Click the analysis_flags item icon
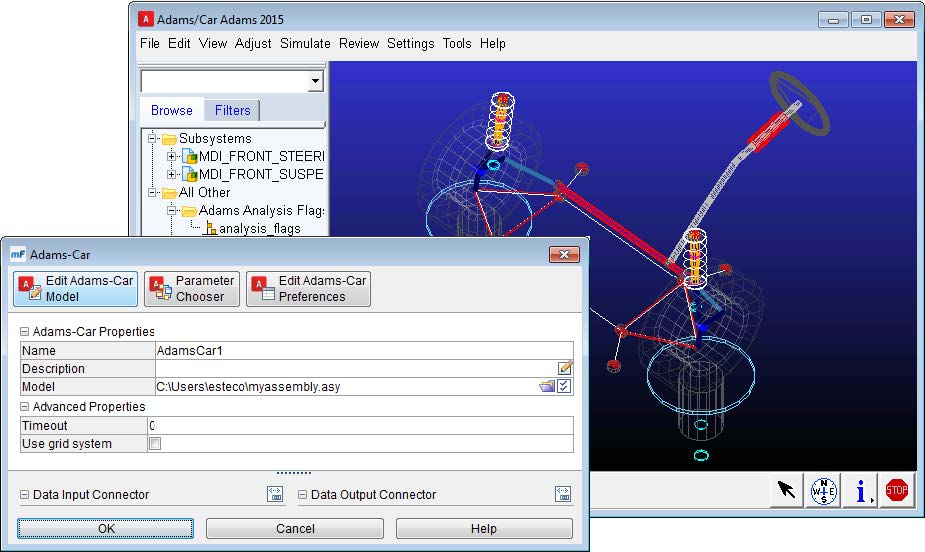Image resolution: width=925 pixels, height=552 pixels. tap(210, 228)
